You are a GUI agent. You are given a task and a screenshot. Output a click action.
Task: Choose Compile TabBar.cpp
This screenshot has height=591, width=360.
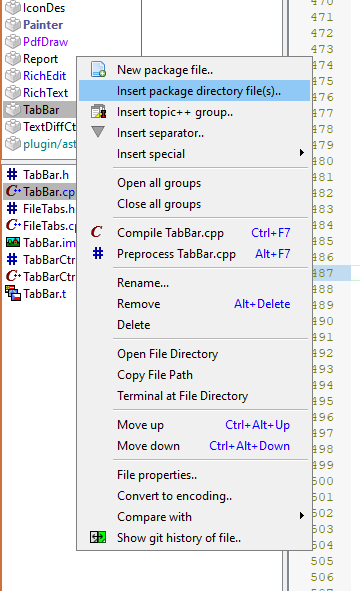coord(194,233)
